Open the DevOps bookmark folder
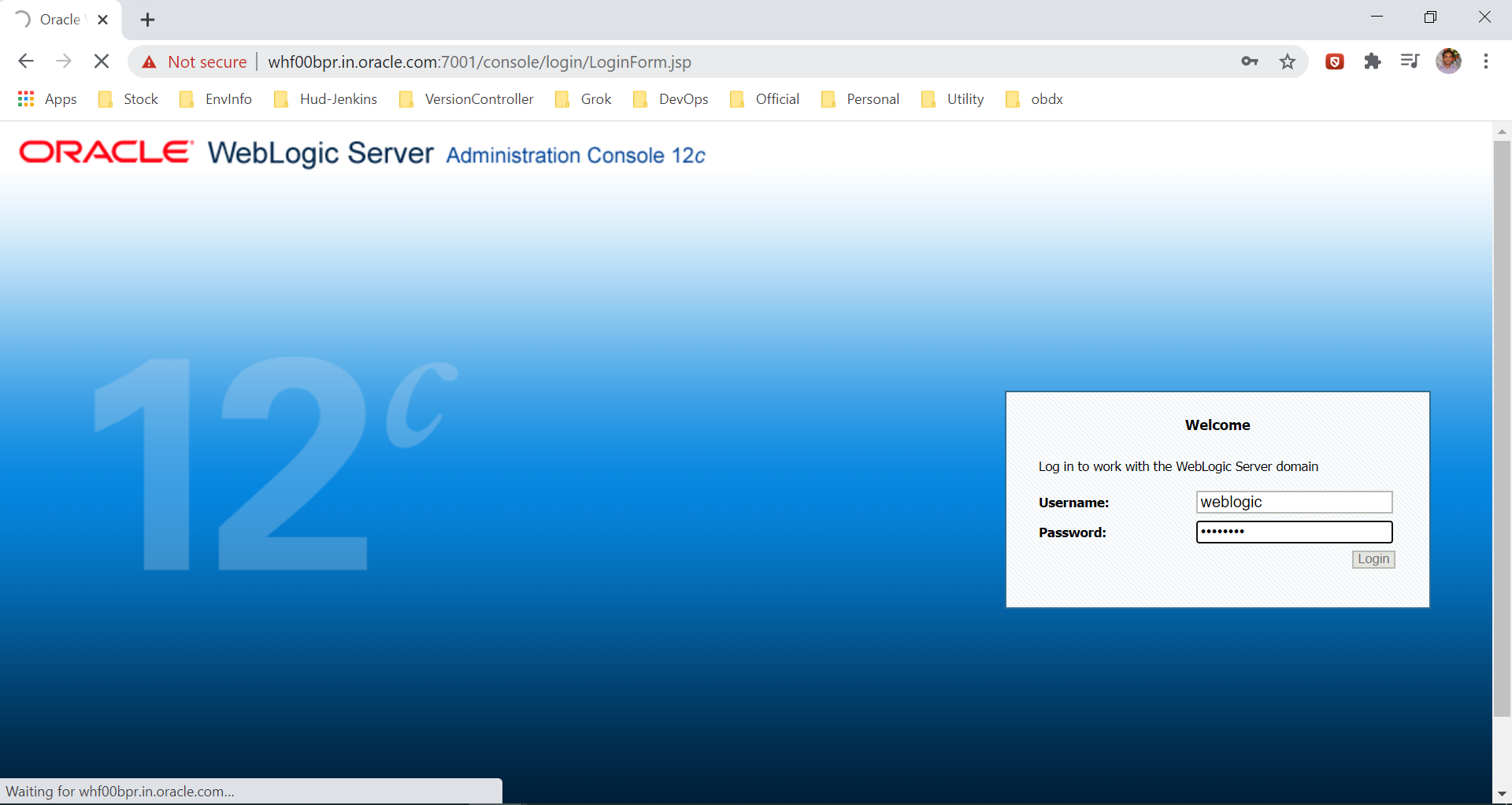This screenshot has height=805, width=1512. (671, 99)
